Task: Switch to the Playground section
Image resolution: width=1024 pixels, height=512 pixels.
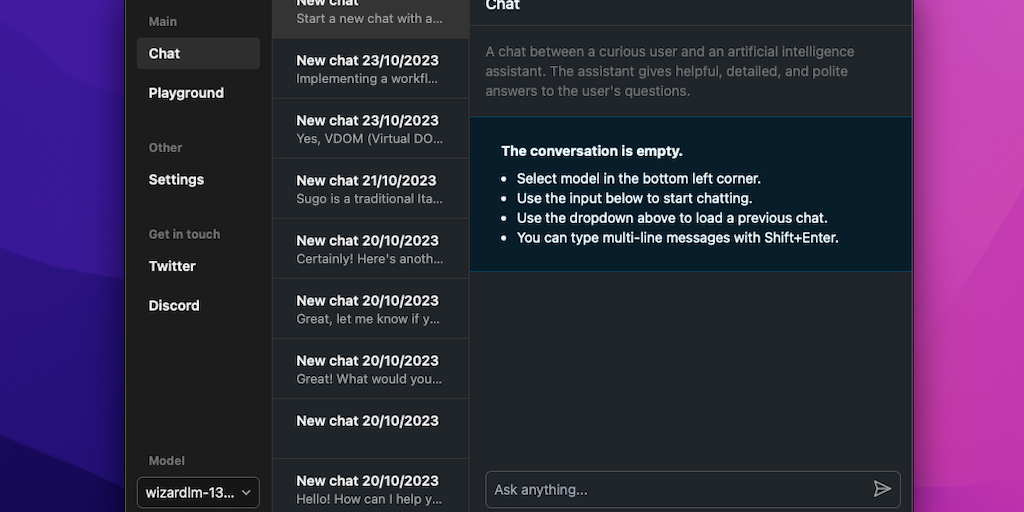Action: (x=198, y=93)
